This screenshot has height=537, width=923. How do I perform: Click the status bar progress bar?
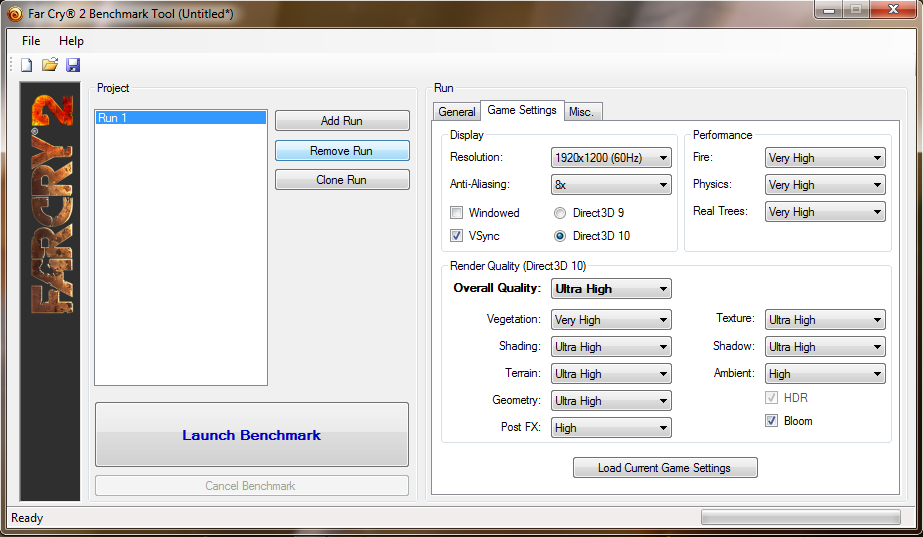801,518
